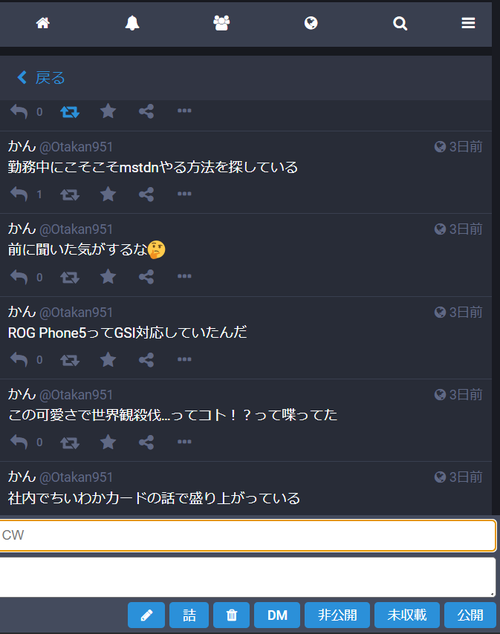Open the home timeline icon
Screen dimensions: 500x634
pos(43,23)
